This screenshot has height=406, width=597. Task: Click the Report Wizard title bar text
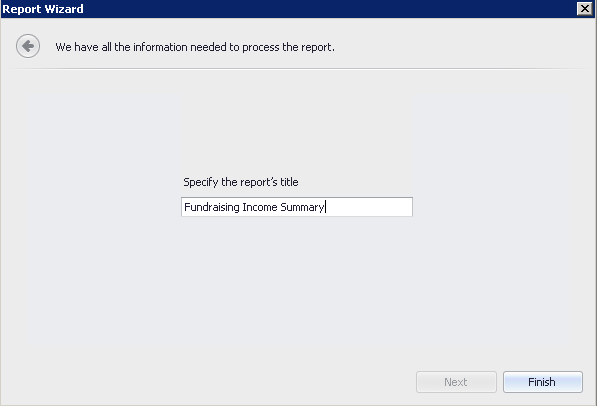click(x=43, y=9)
